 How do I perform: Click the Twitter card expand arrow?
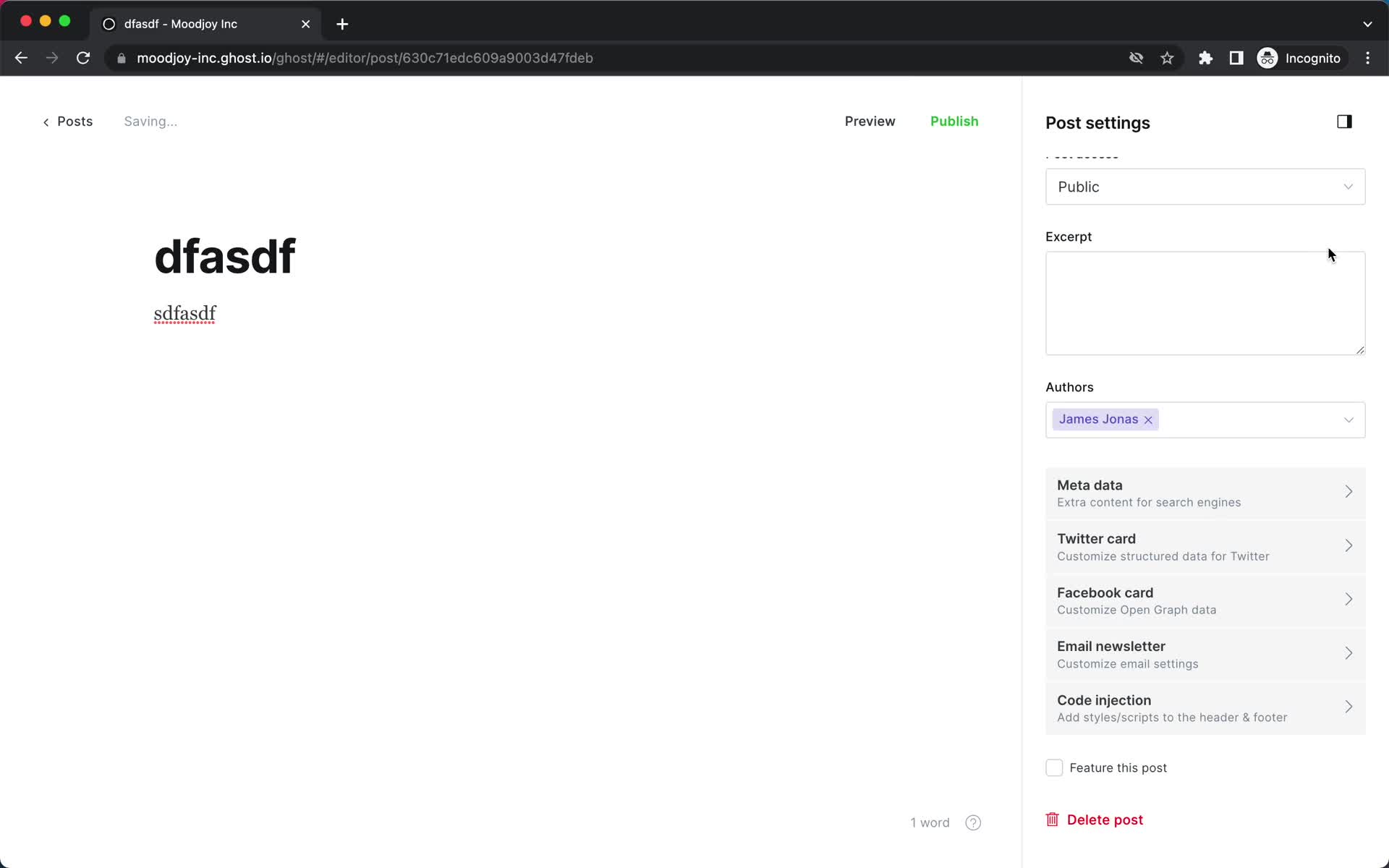tap(1348, 545)
